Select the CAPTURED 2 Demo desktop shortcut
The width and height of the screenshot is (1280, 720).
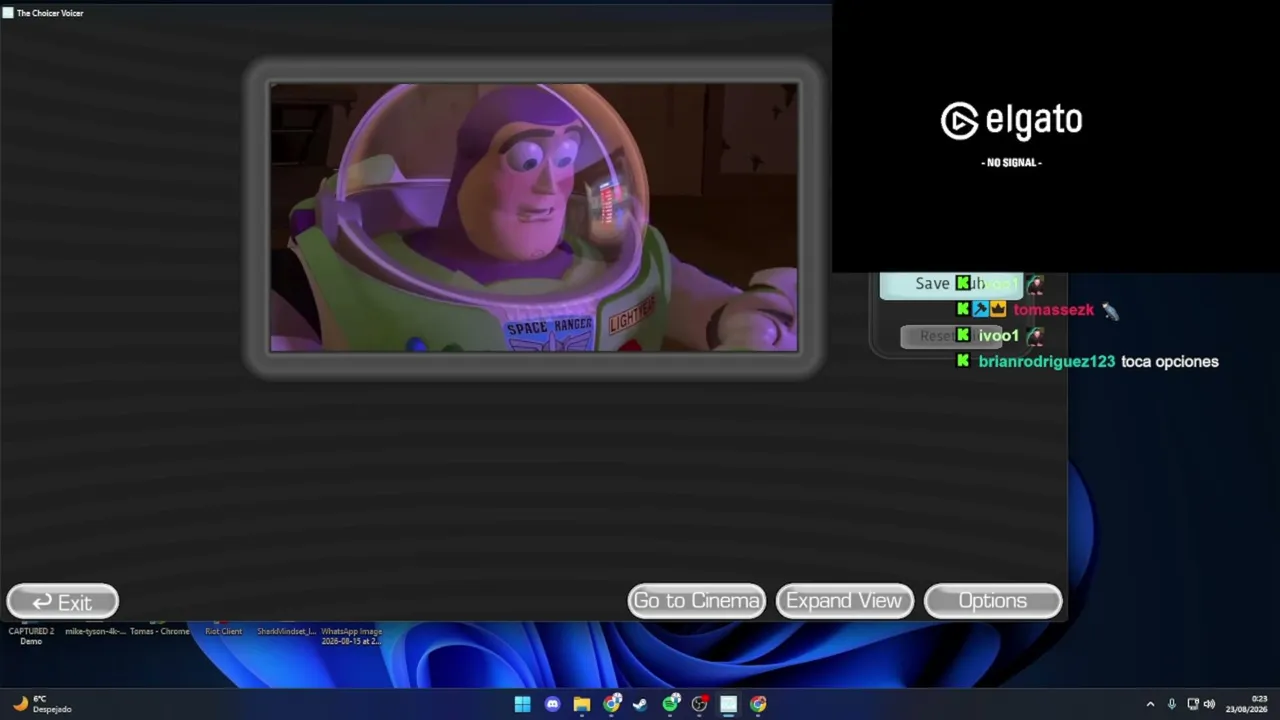(31, 635)
